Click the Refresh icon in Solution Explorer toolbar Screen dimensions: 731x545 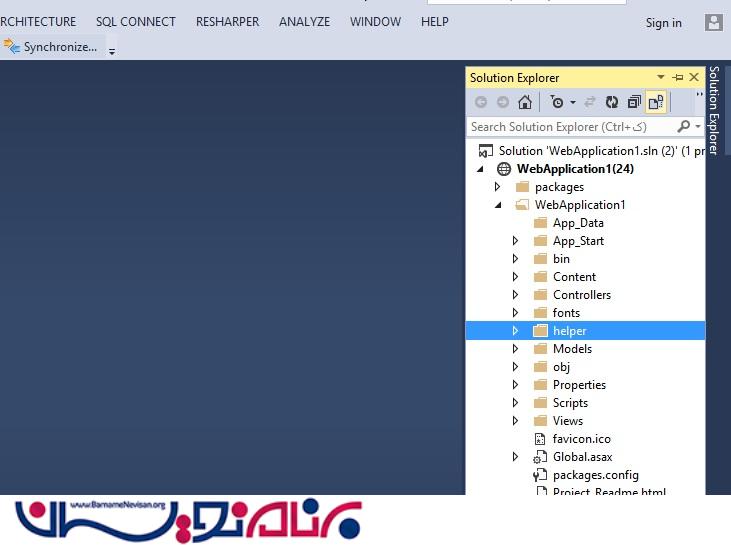pyautogui.click(x=612, y=102)
